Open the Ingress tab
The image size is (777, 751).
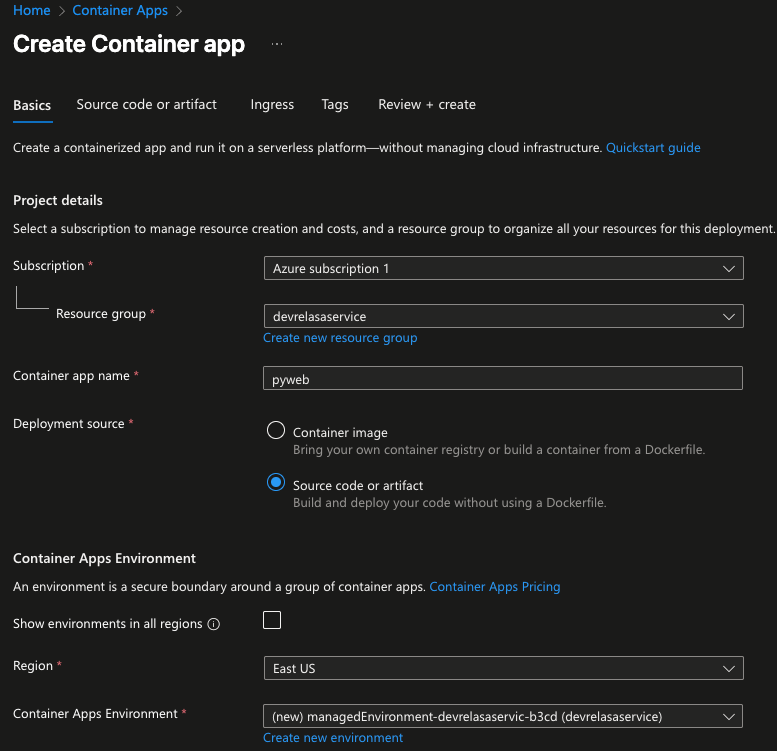click(272, 104)
